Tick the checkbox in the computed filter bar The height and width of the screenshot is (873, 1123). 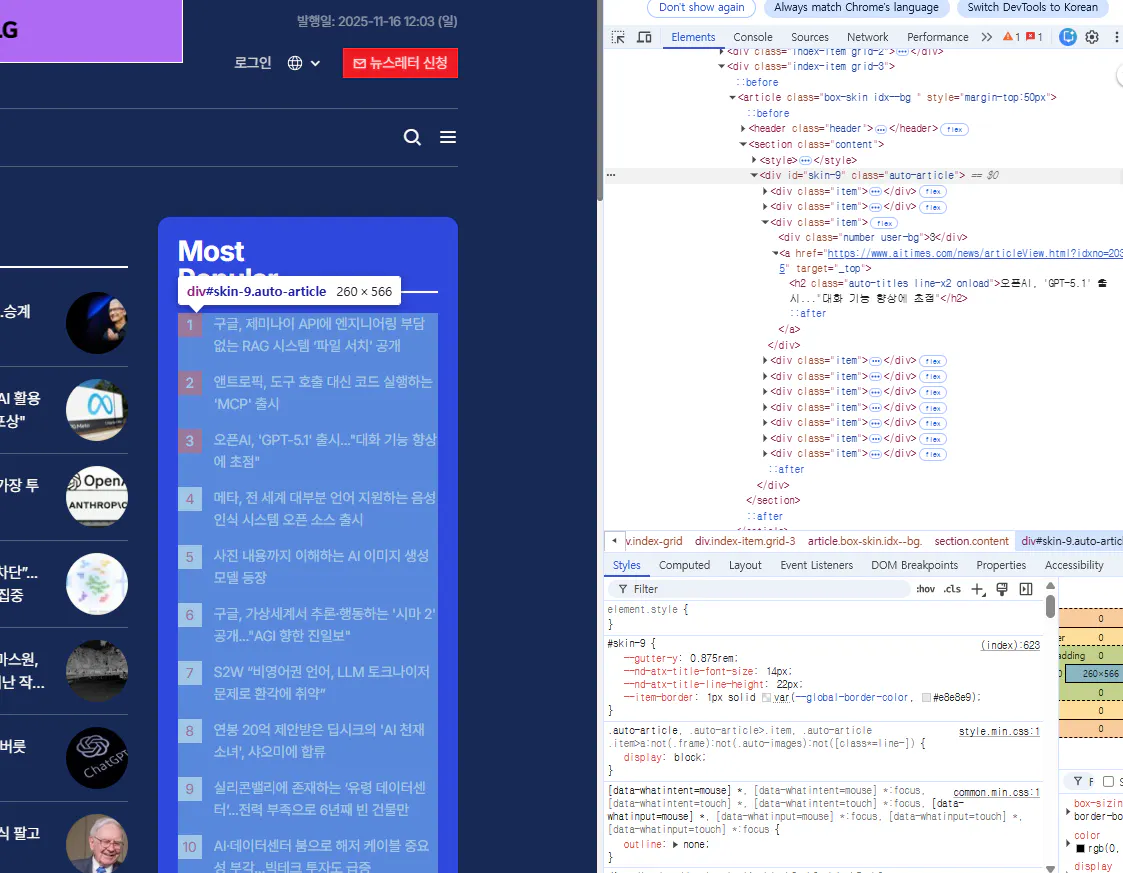[x=1108, y=781]
